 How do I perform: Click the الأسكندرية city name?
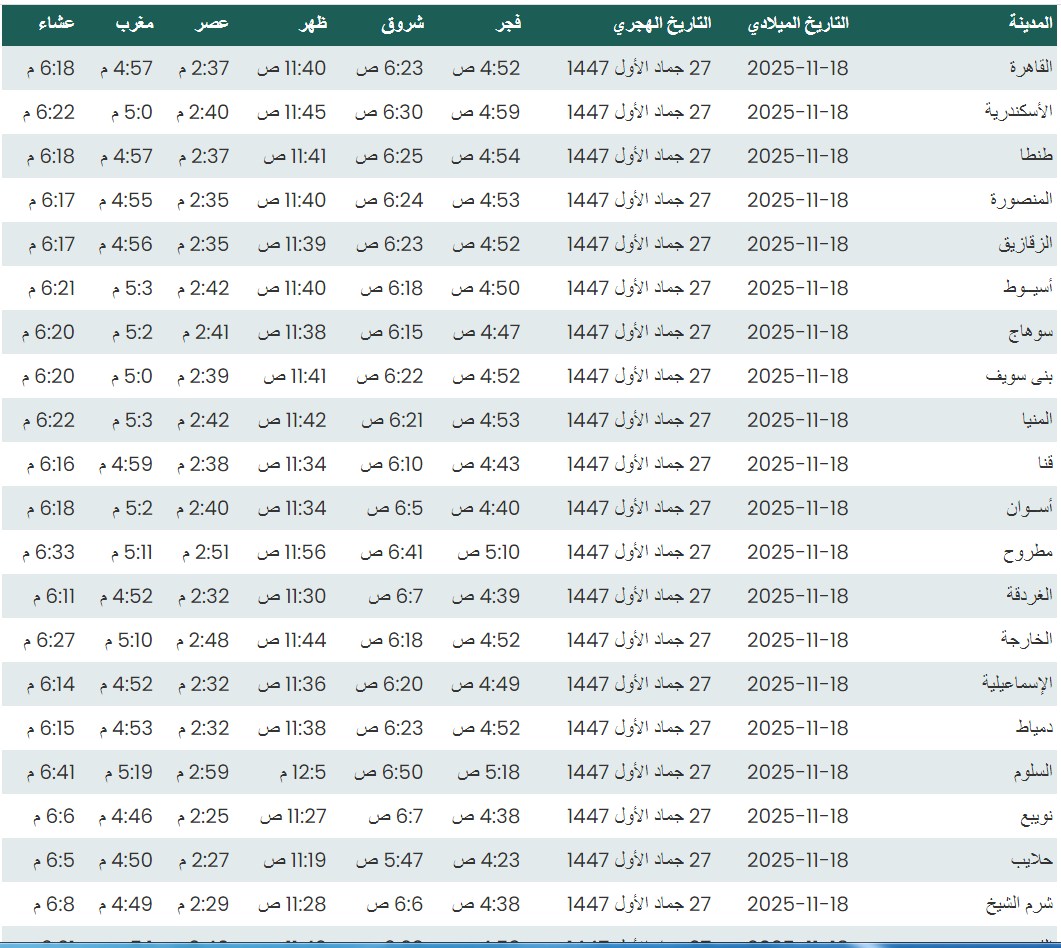click(x=1019, y=112)
